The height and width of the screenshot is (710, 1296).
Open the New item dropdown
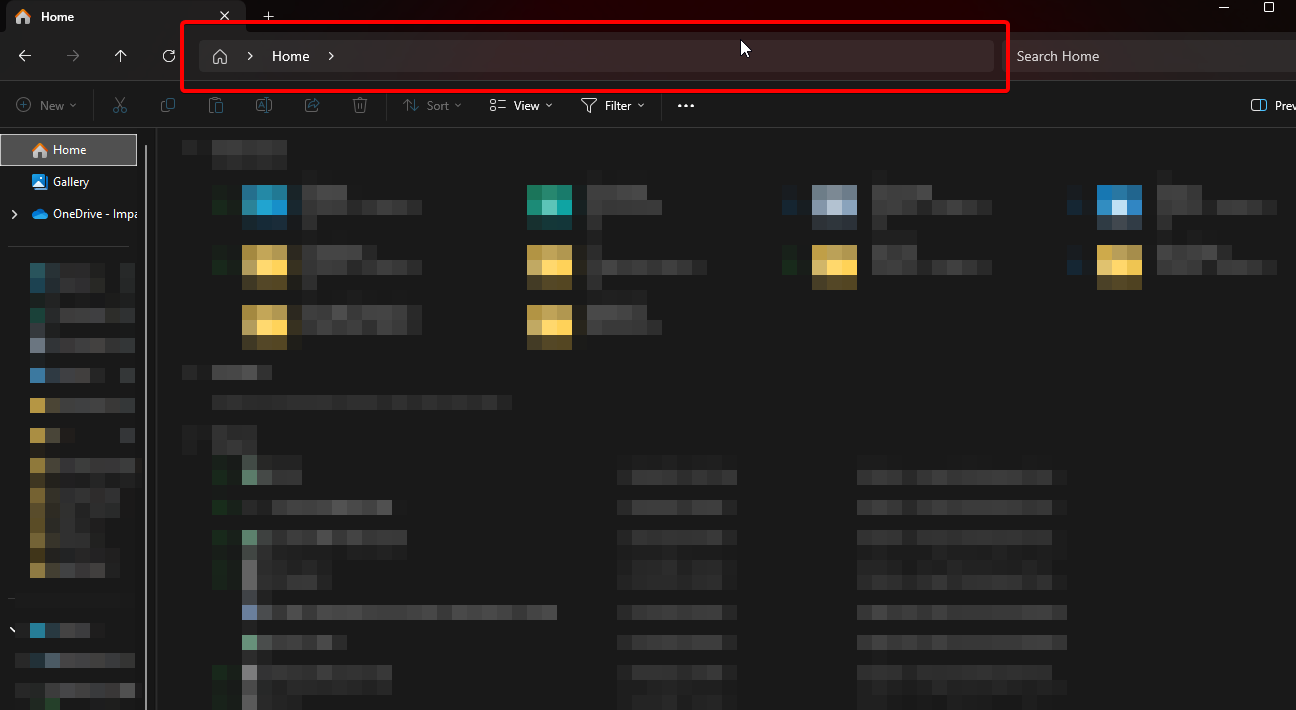coord(46,105)
